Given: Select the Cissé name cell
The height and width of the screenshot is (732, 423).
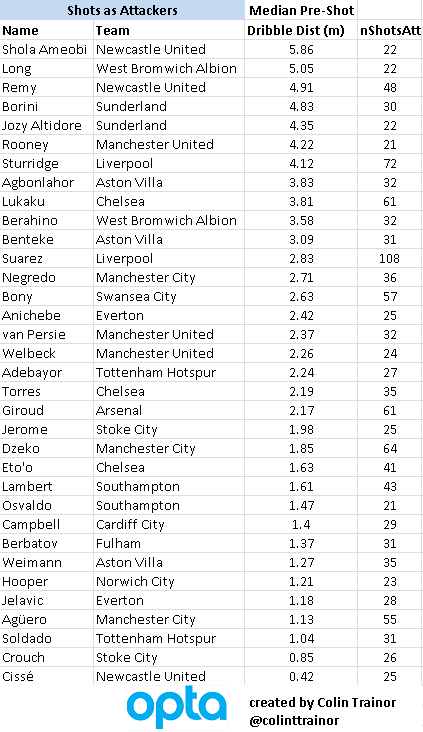Looking at the screenshot, I should coord(47,676).
